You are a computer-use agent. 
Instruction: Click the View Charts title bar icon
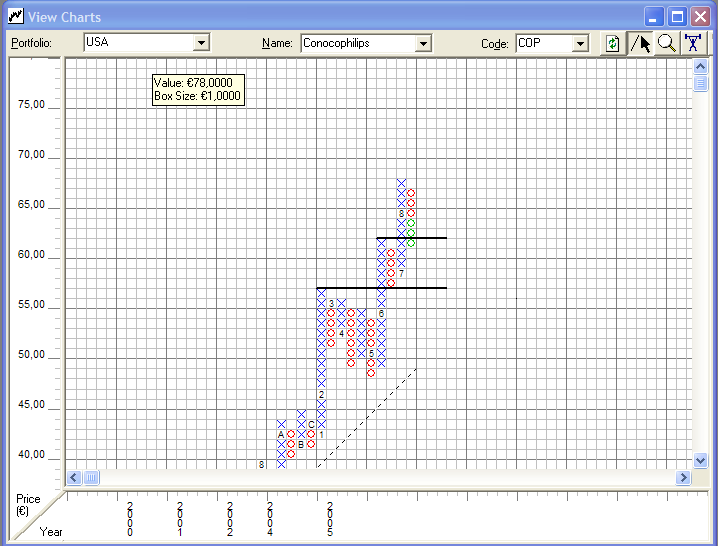14,16
